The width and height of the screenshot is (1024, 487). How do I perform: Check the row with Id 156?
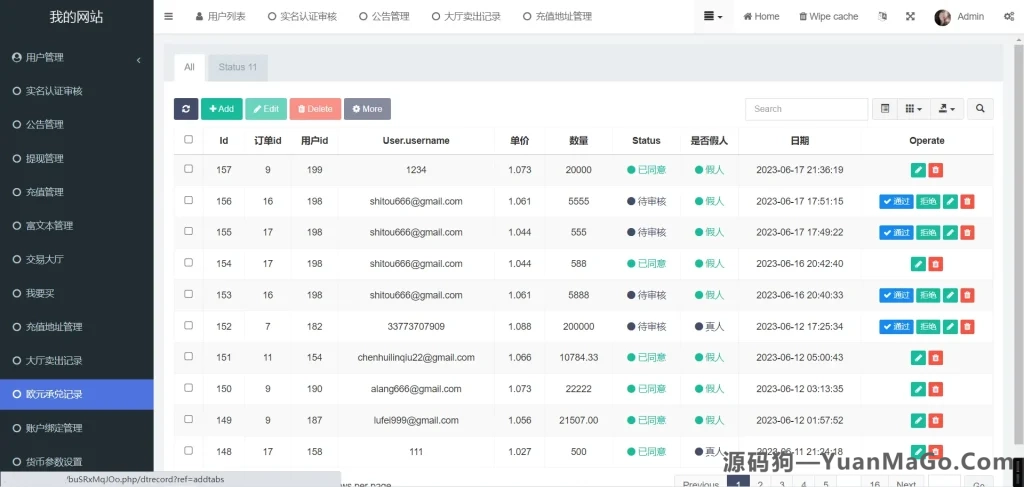189,200
